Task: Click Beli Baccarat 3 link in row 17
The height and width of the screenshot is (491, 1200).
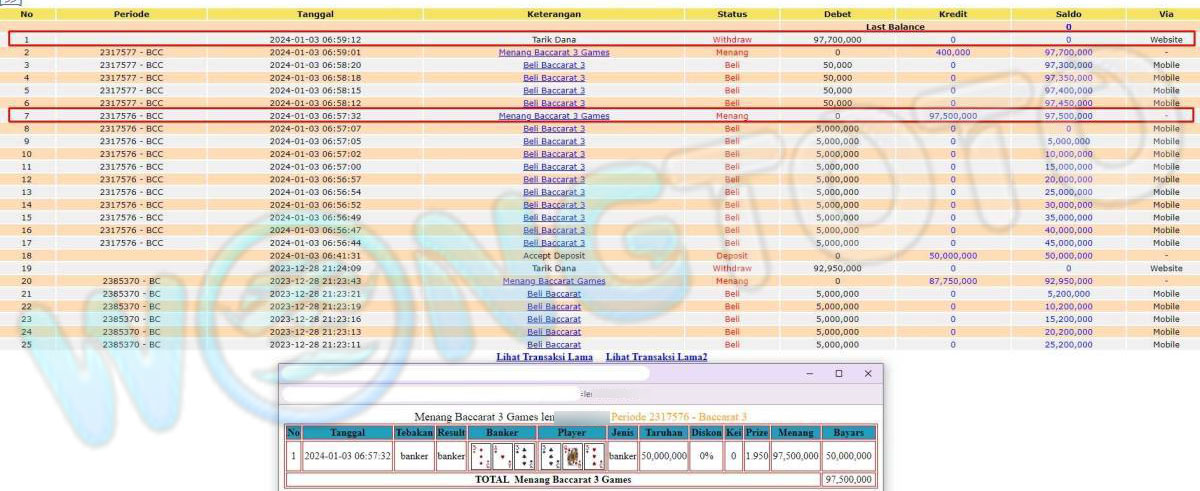Action: 554,243
